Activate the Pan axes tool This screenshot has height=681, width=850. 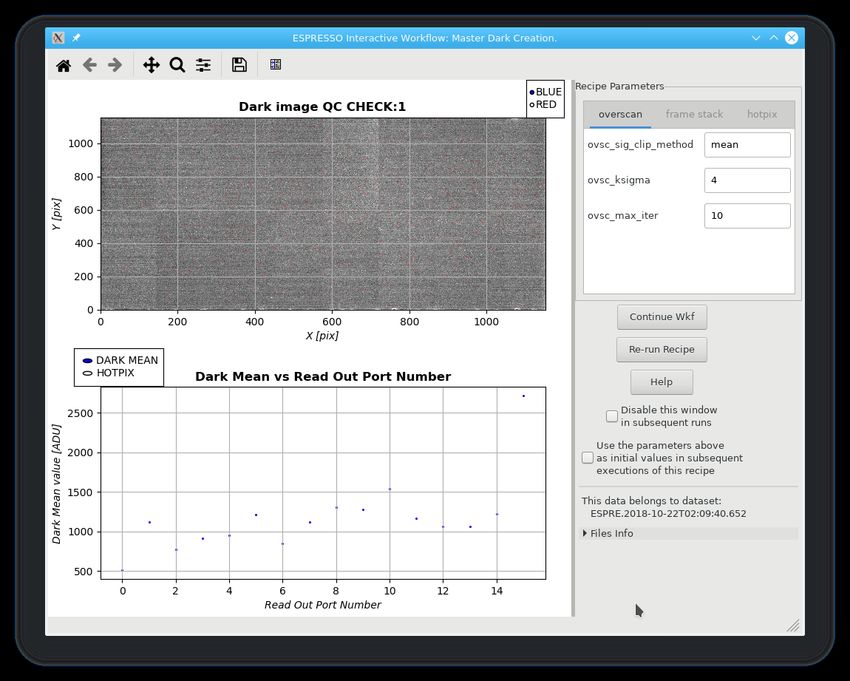tap(151, 65)
